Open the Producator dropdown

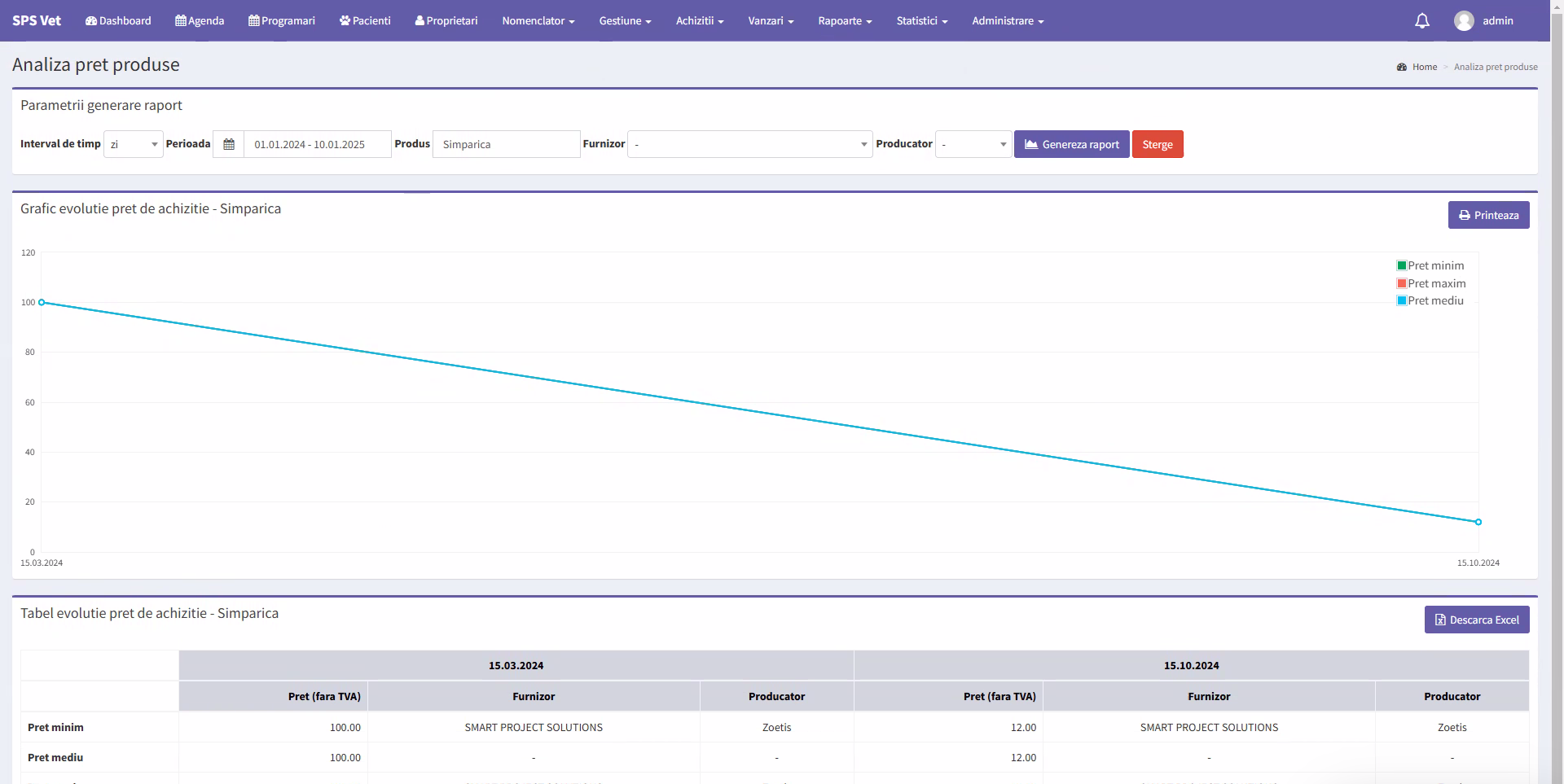[x=973, y=144]
